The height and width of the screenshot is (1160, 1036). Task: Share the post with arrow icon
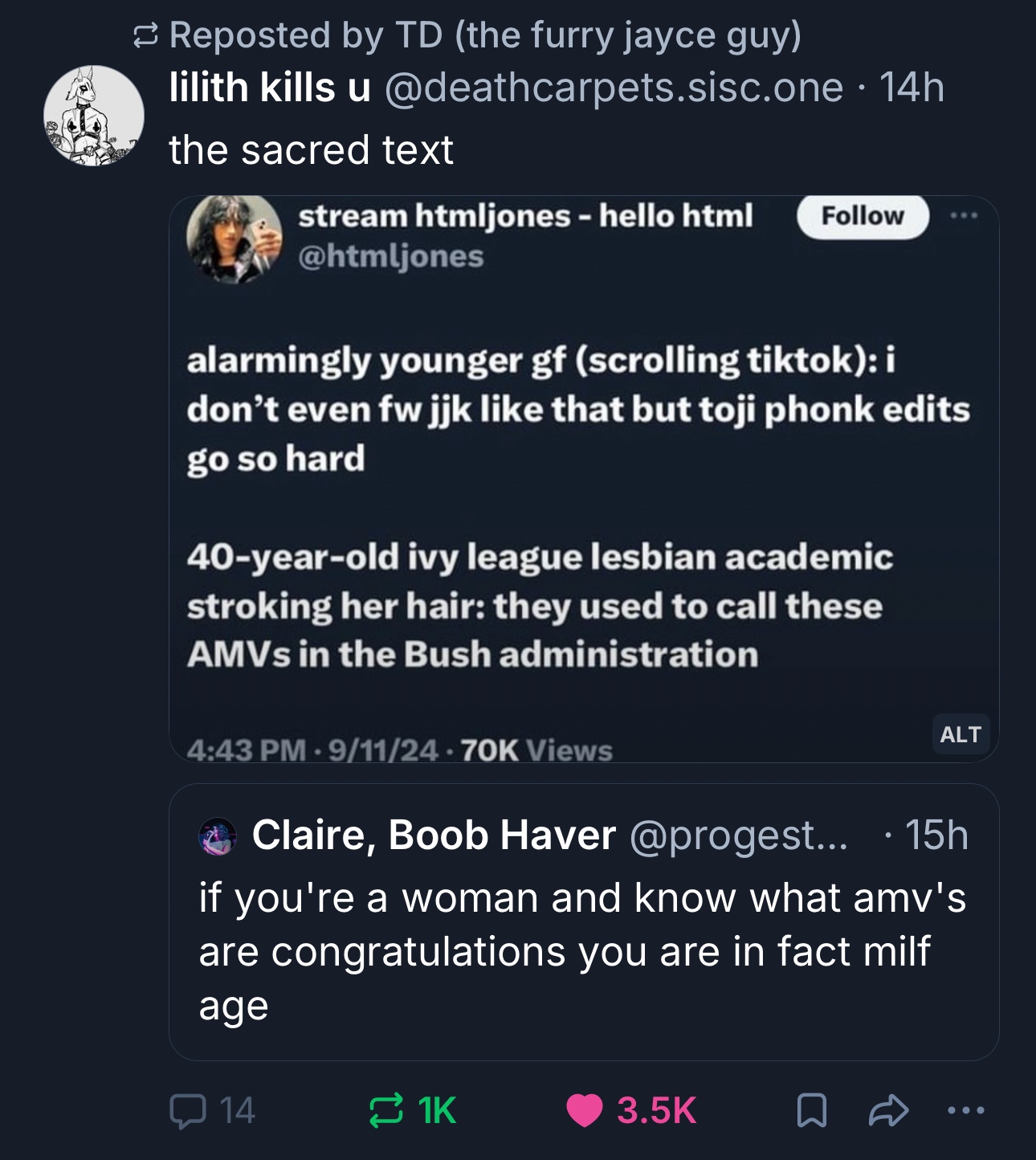coord(888,1111)
